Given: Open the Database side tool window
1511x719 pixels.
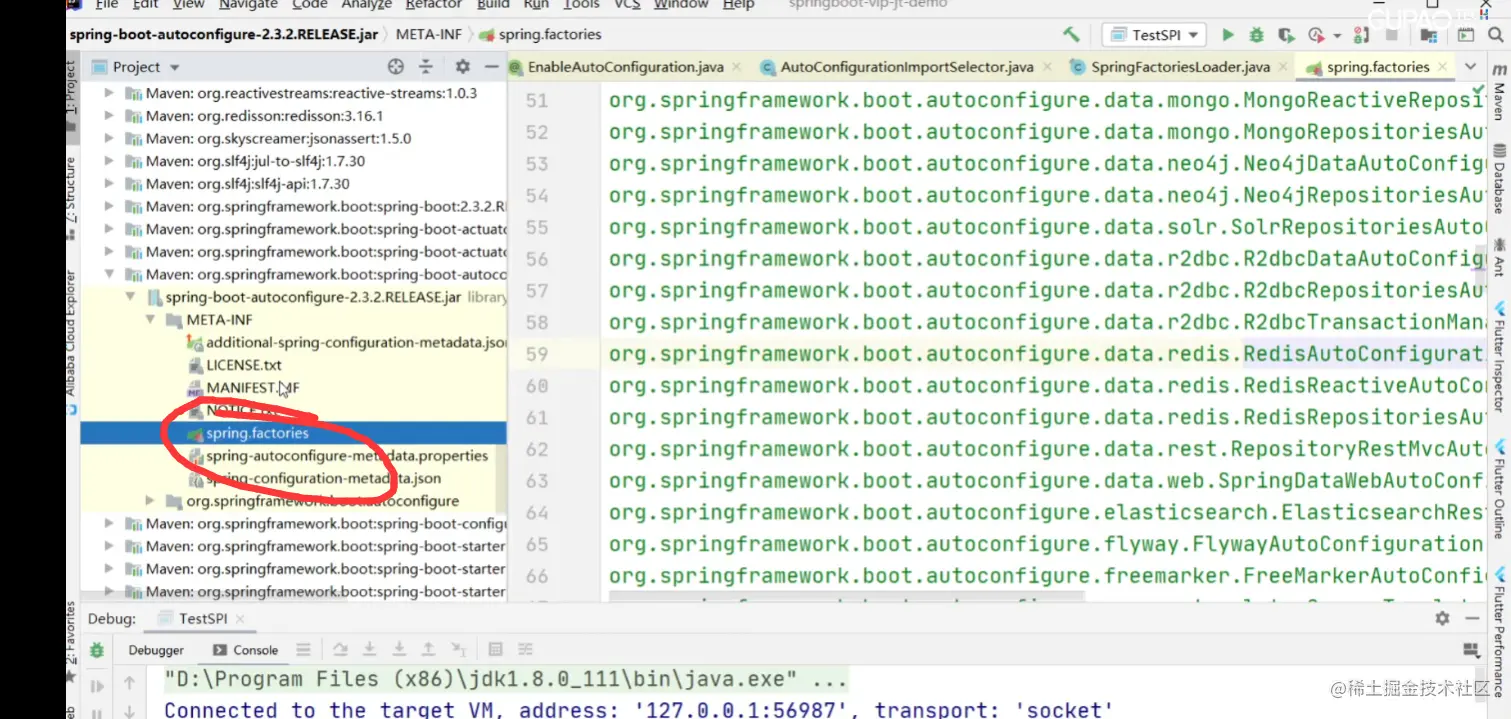Looking at the screenshot, I should 1499,178.
